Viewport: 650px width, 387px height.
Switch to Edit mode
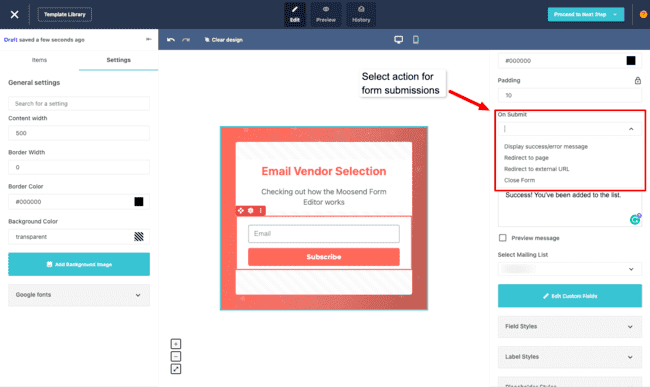pos(295,15)
